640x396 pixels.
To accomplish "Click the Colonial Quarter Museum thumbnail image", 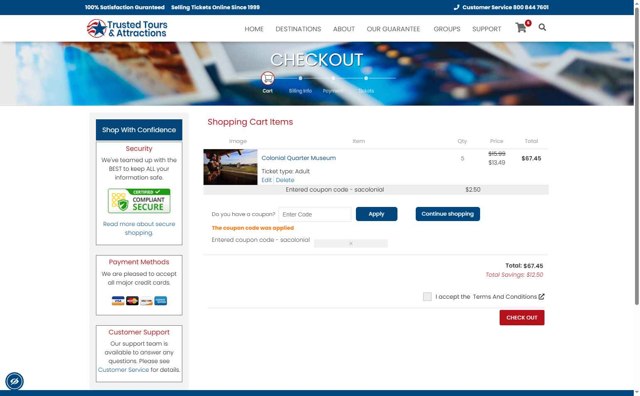I will [x=230, y=167].
